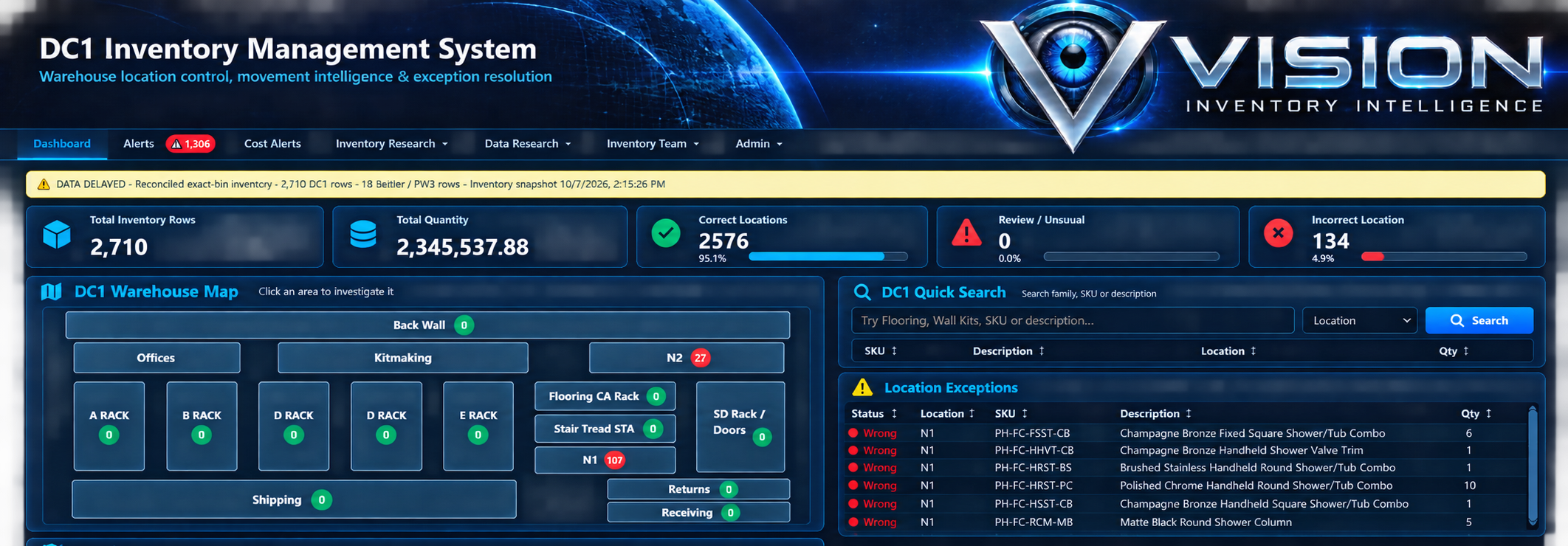Click the green checkmark Correct Locations icon
1568x546 pixels.
[666, 233]
